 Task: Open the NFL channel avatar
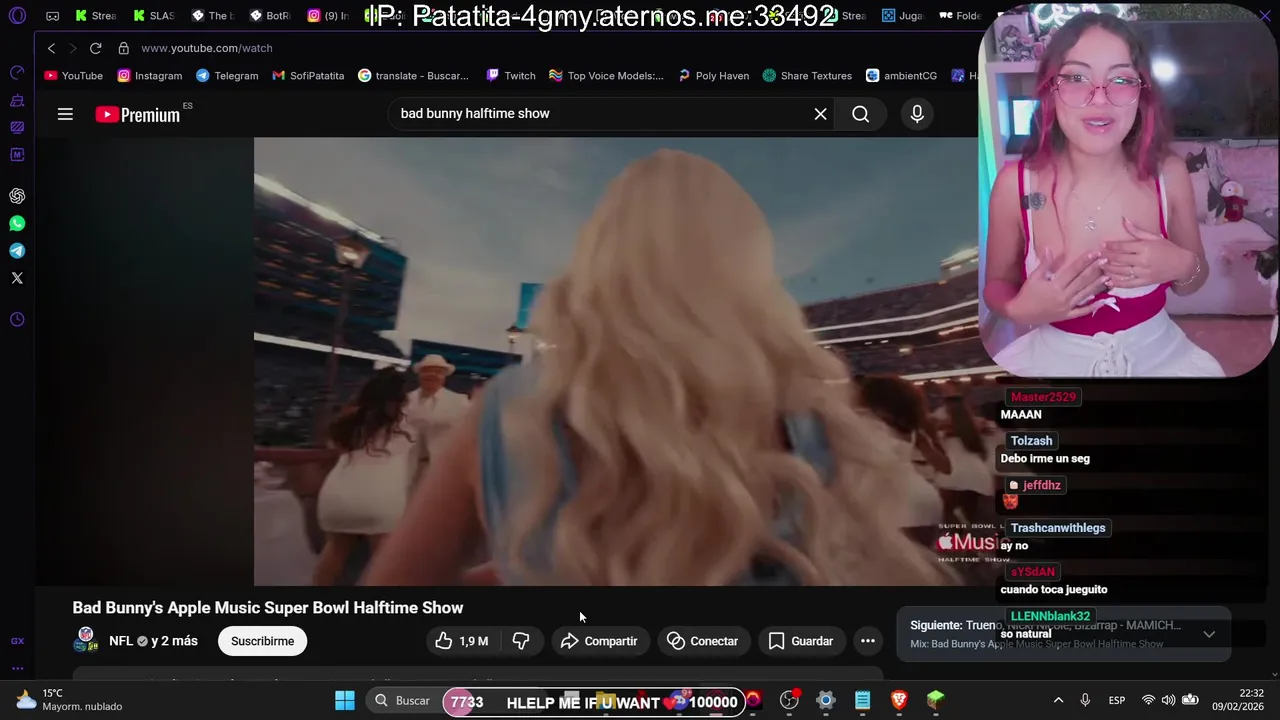86,640
